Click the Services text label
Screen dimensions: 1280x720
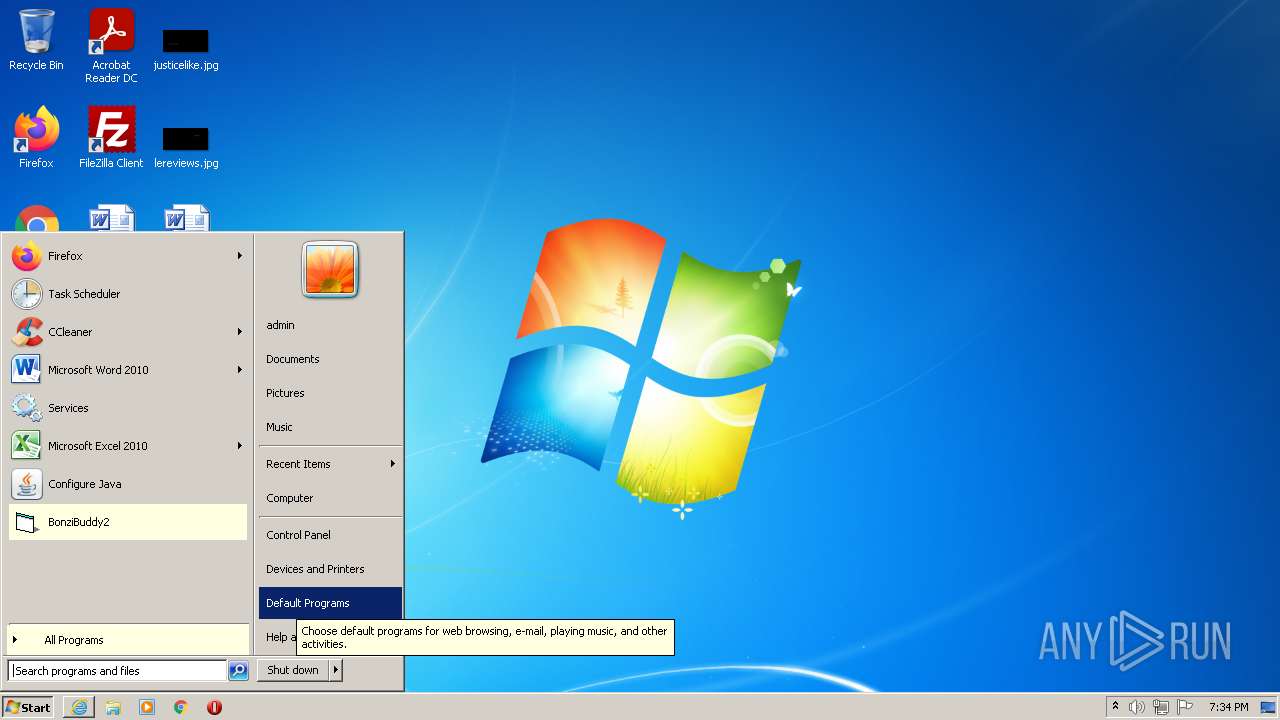coord(68,408)
